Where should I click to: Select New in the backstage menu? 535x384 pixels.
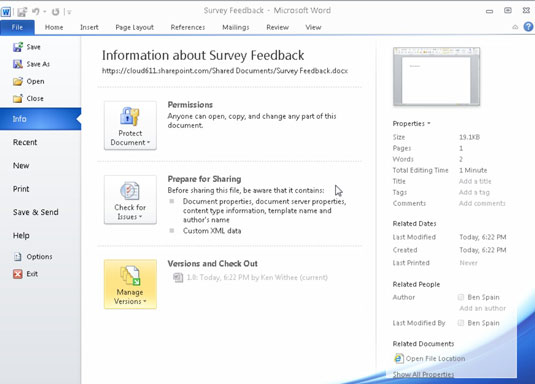tap(21, 166)
